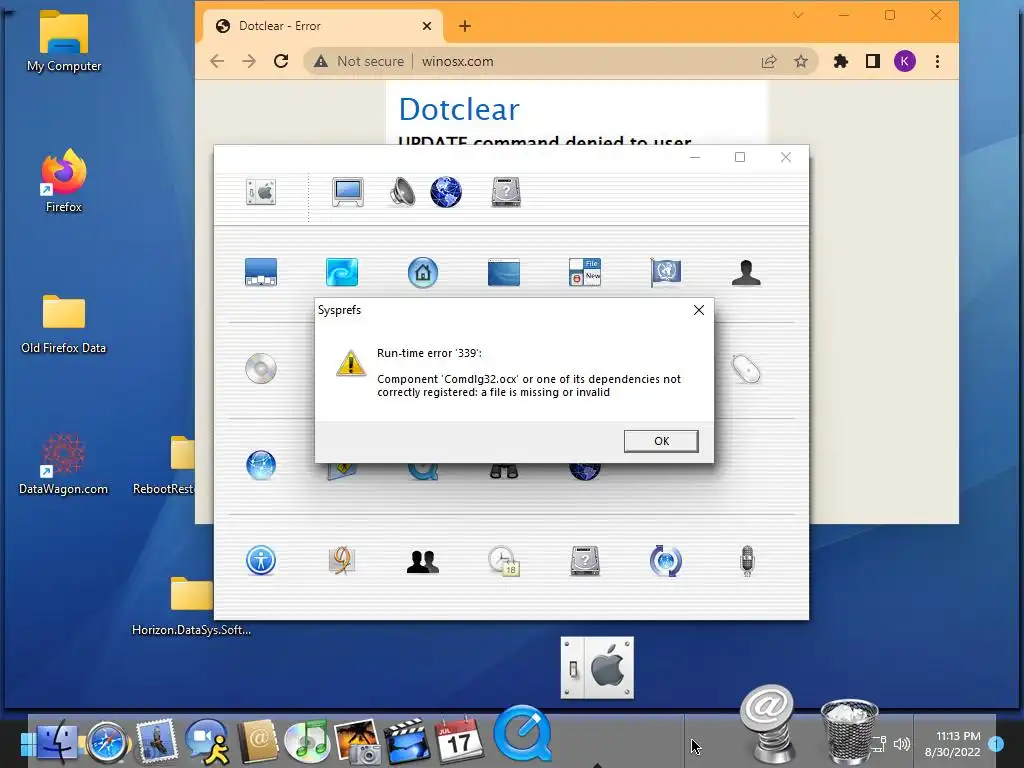This screenshot has width=1024, height=768.
Task: Bookmark this page with the star icon
Action: [801, 61]
